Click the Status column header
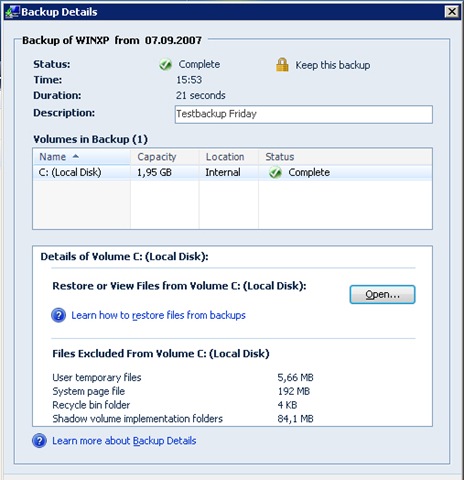The height and width of the screenshot is (480, 464). point(345,157)
